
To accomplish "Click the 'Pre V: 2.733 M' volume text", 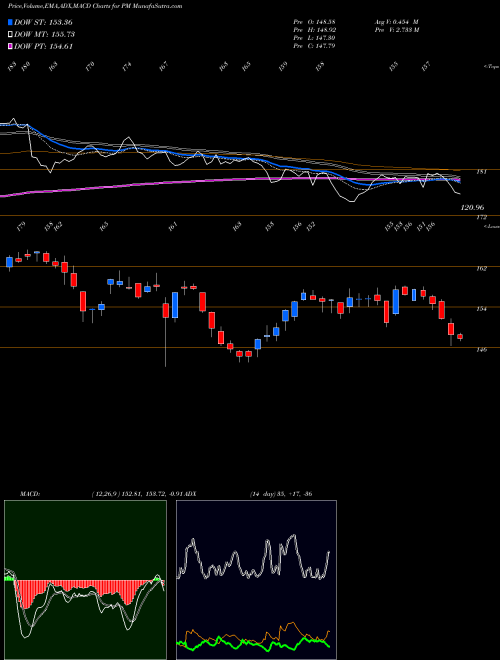I will 396,30.
